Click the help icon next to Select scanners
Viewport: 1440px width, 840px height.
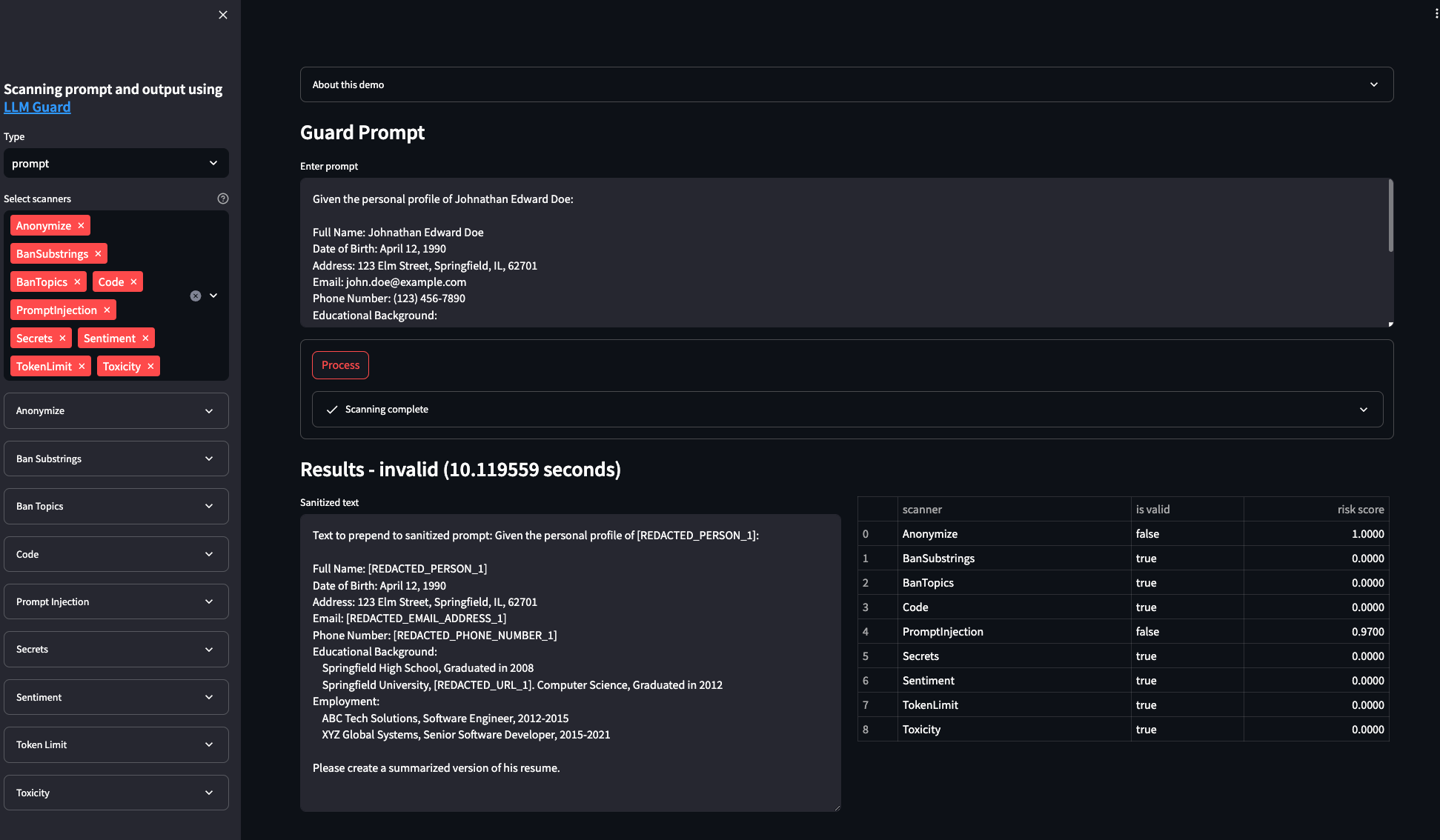point(223,199)
